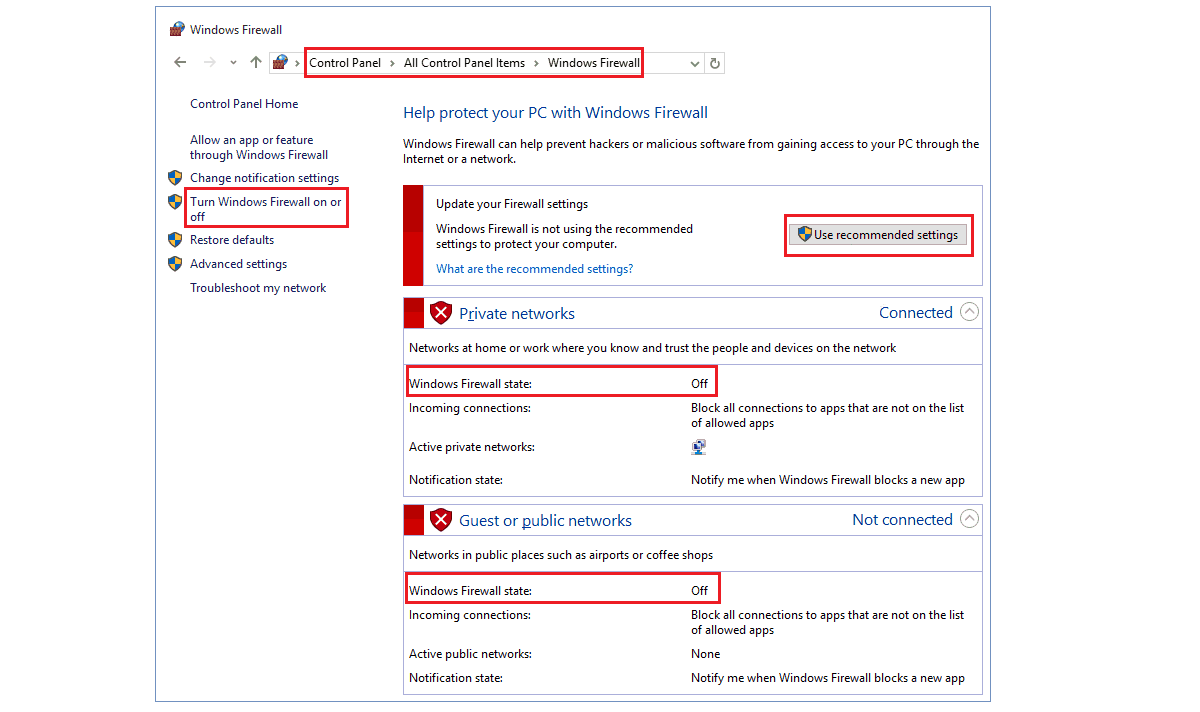Click the firewall icon in the address bar
This screenshot has height=712, width=1200.
pos(280,63)
